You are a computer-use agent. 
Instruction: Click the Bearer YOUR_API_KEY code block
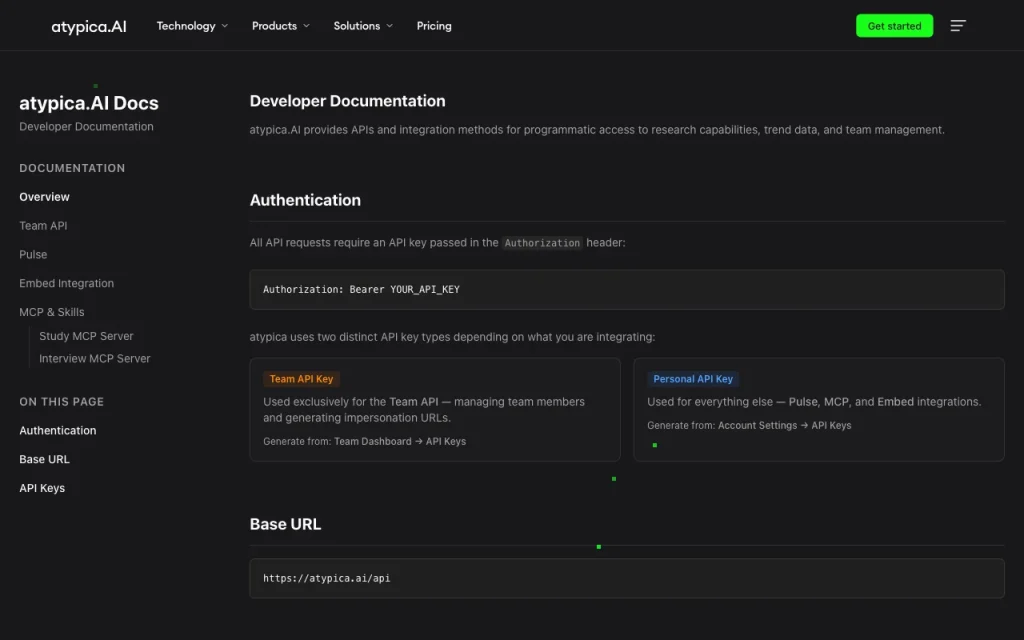click(626, 289)
